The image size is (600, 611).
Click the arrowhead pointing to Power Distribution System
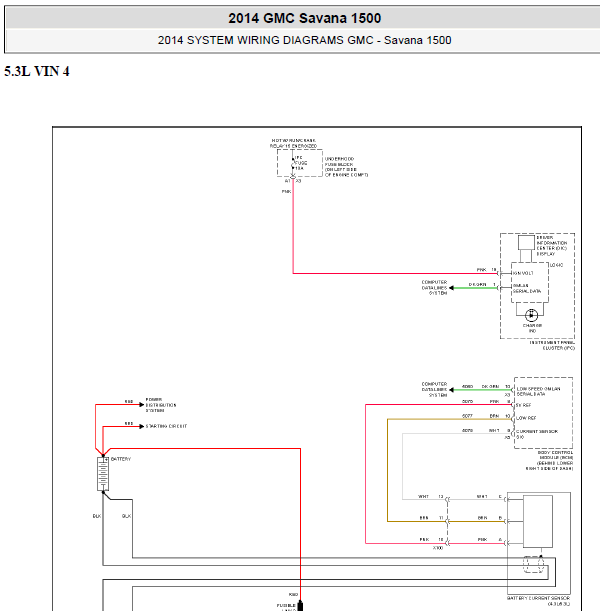[x=142, y=405]
